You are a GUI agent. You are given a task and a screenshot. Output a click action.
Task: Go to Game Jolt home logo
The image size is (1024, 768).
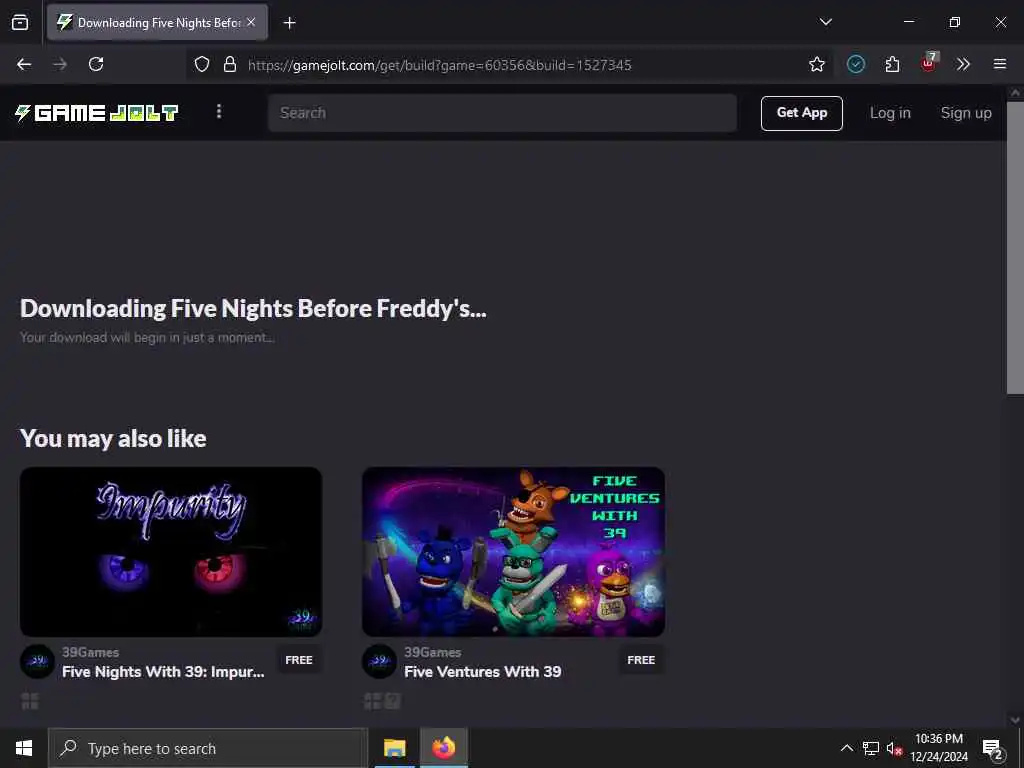[96, 113]
